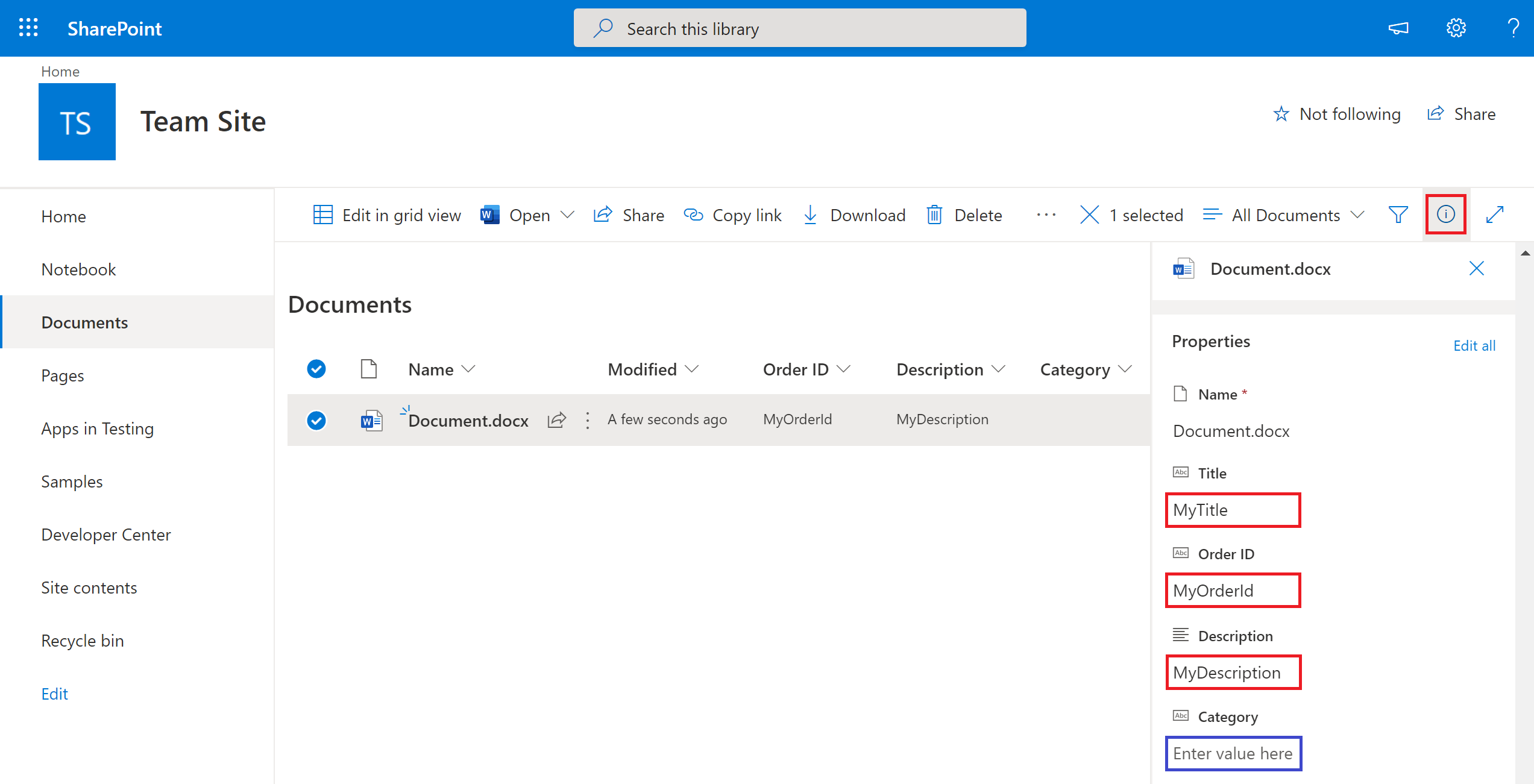The width and height of the screenshot is (1534, 784).
Task: Click Edit all properties link
Action: click(1474, 345)
